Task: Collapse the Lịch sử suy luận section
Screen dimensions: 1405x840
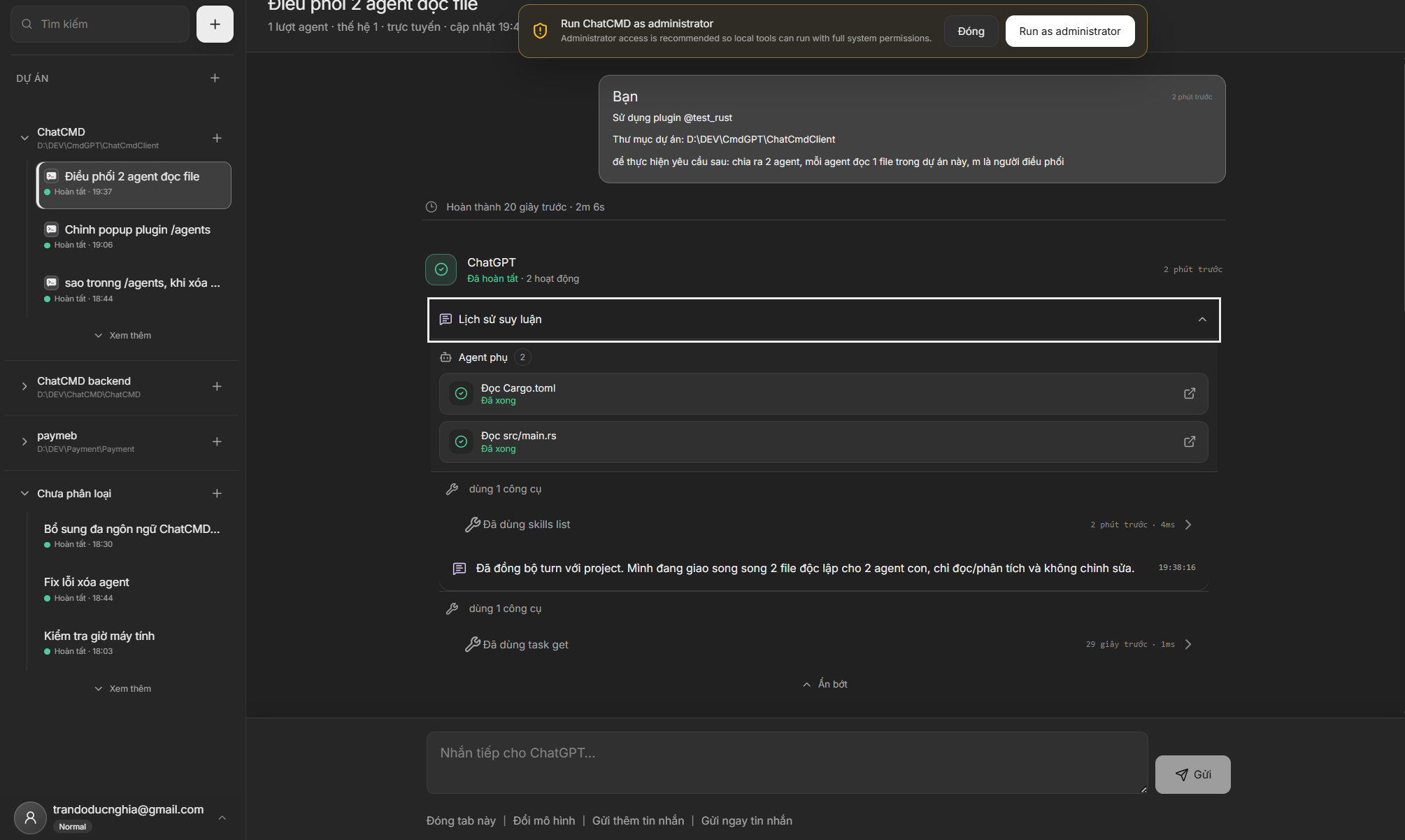Action: [1202, 320]
